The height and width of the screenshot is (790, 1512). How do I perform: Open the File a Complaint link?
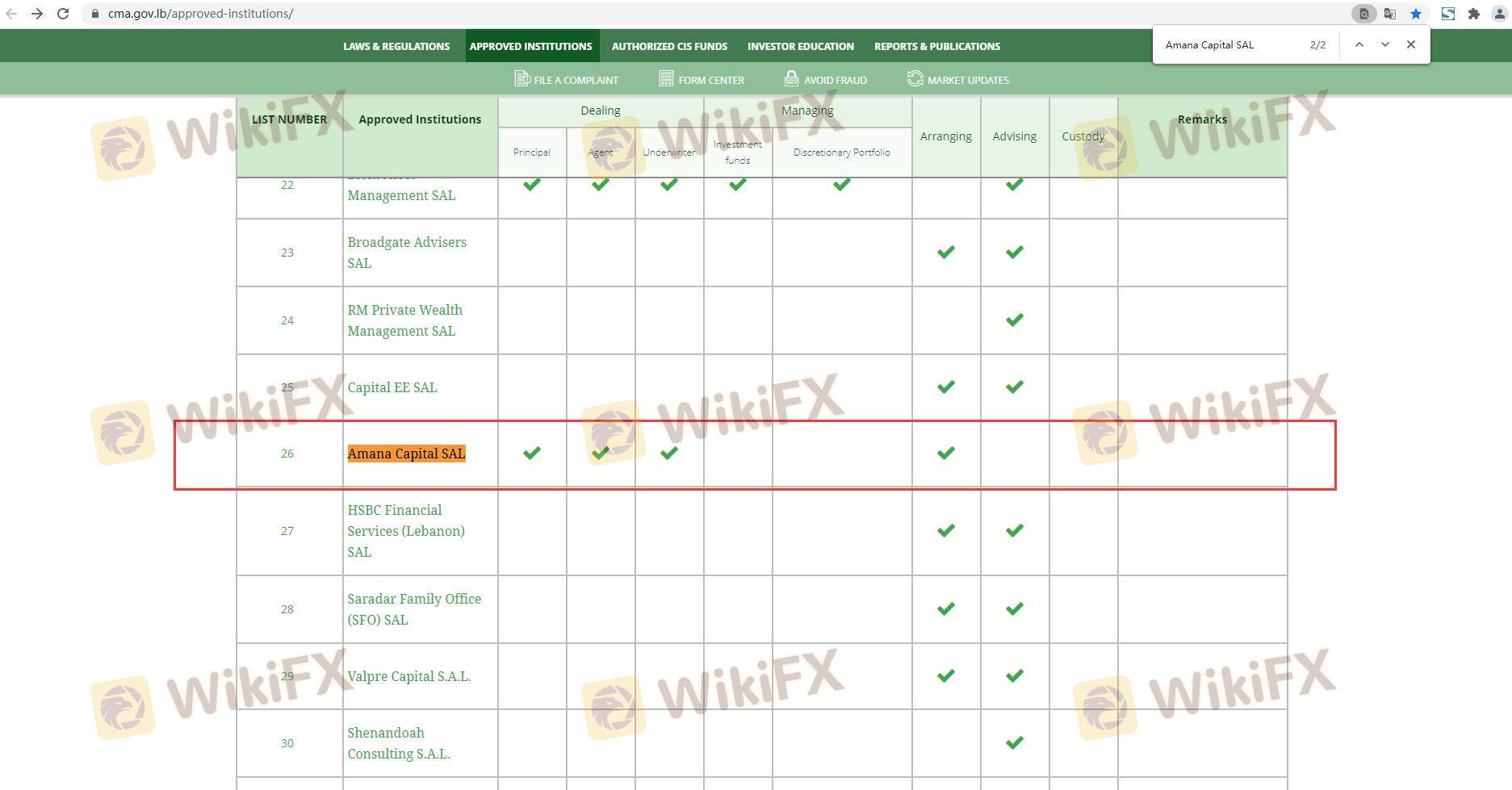(x=576, y=81)
